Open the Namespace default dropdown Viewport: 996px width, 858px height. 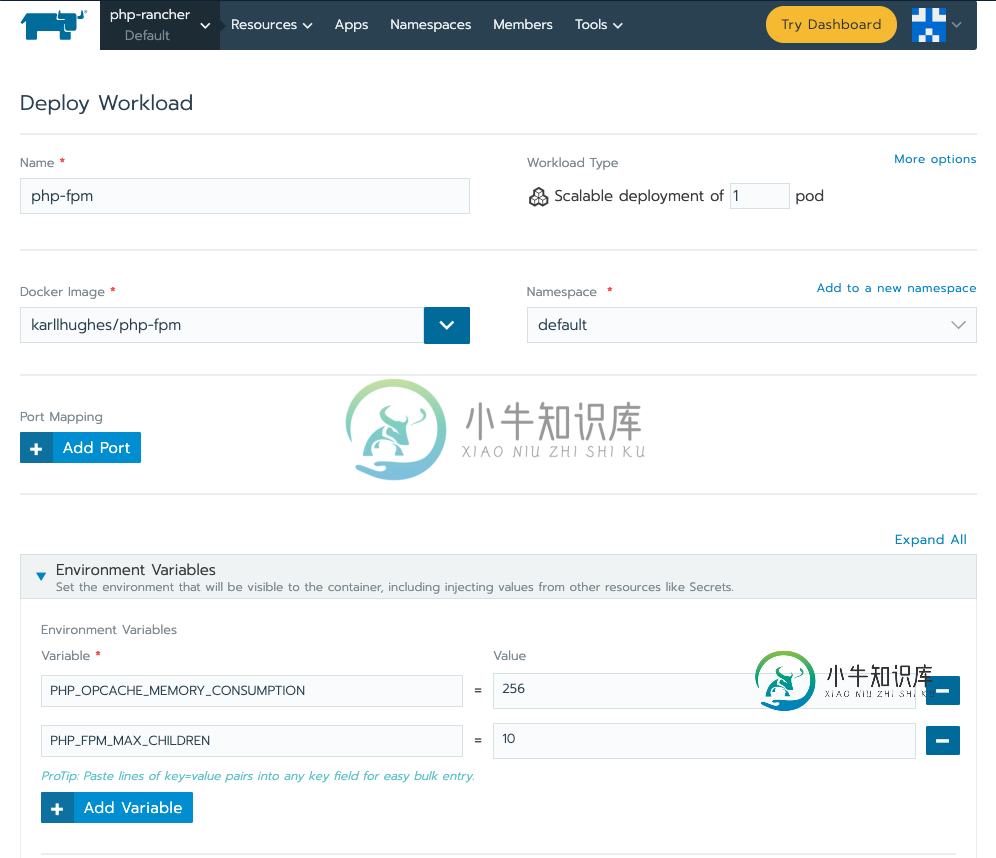pyautogui.click(x=751, y=325)
